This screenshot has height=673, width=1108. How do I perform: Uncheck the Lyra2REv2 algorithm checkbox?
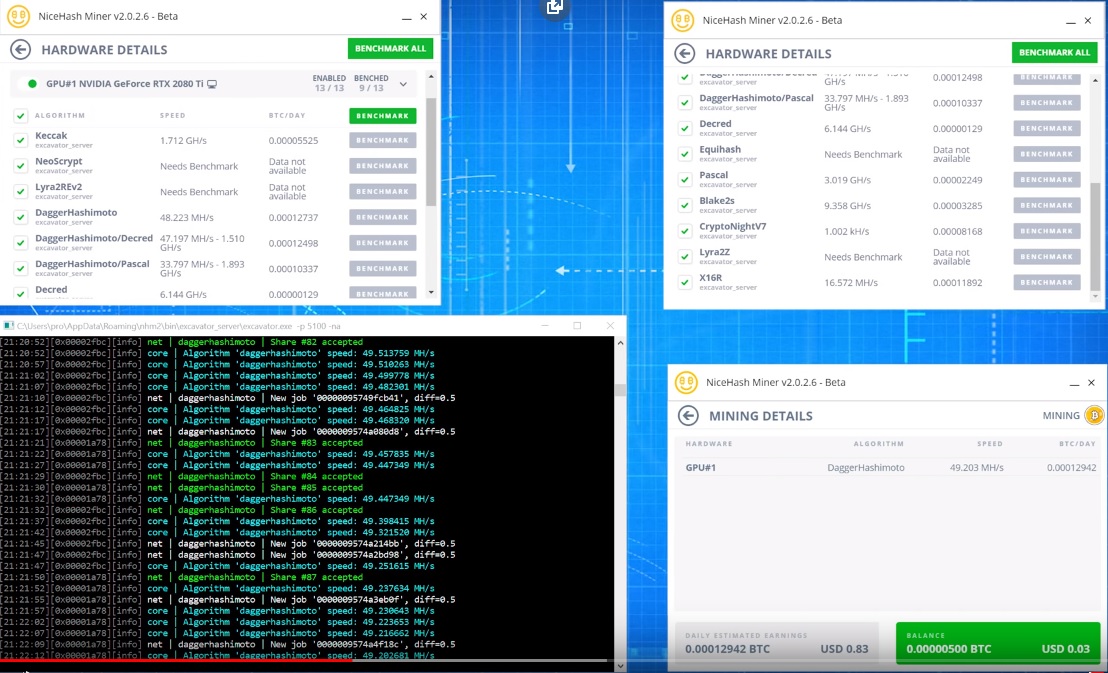pos(20,192)
